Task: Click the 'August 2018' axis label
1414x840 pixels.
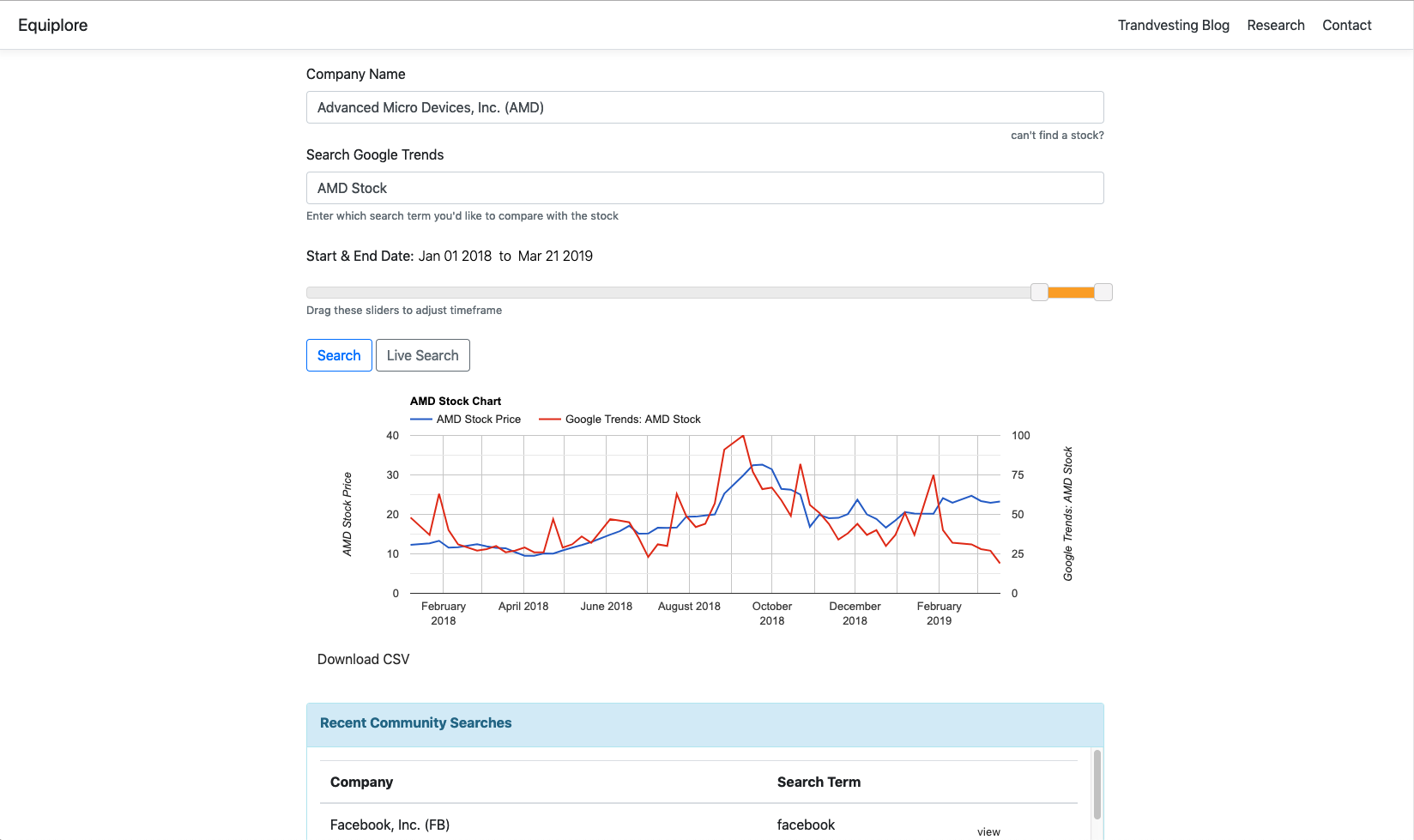Action: pyautogui.click(x=689, y=606)
